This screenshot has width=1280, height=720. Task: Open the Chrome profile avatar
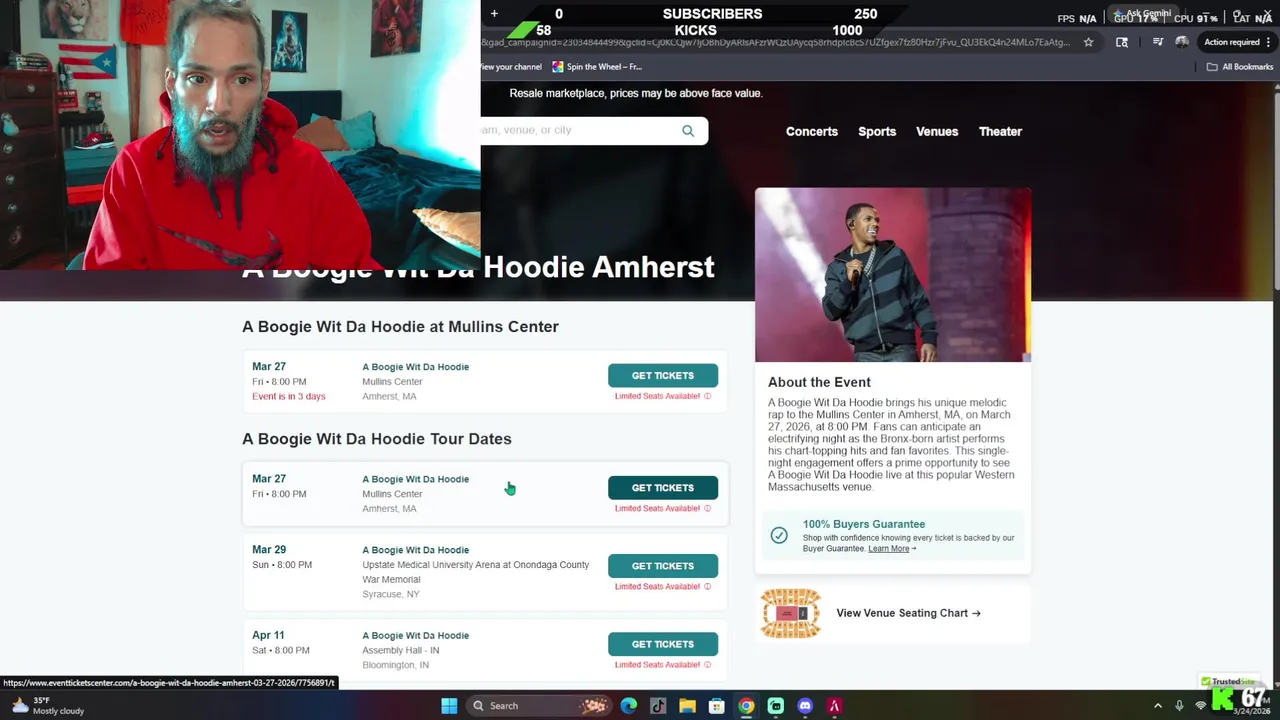[x=1182, y=42]
